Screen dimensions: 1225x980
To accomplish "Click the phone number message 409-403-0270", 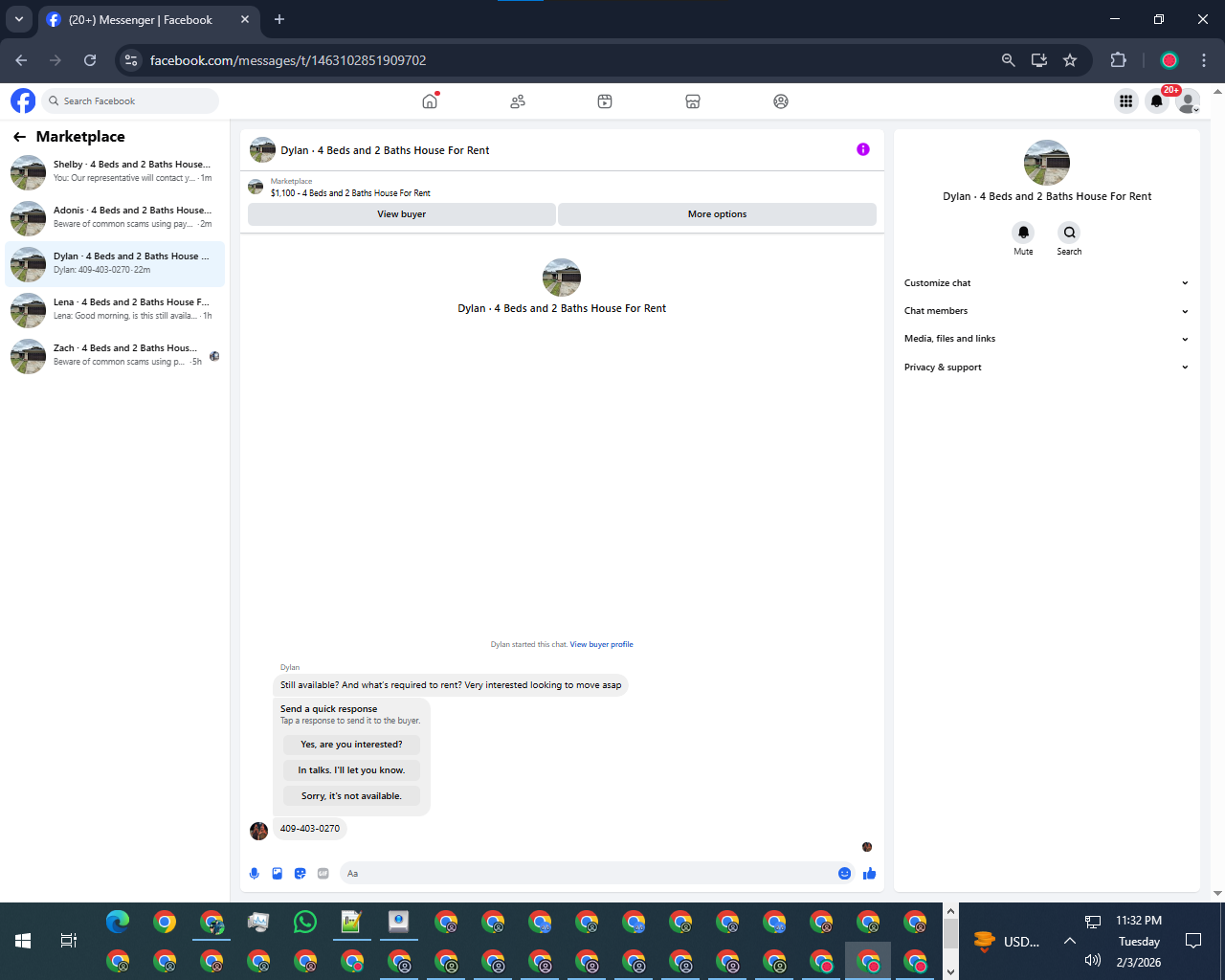I will [x=309, y=829].
